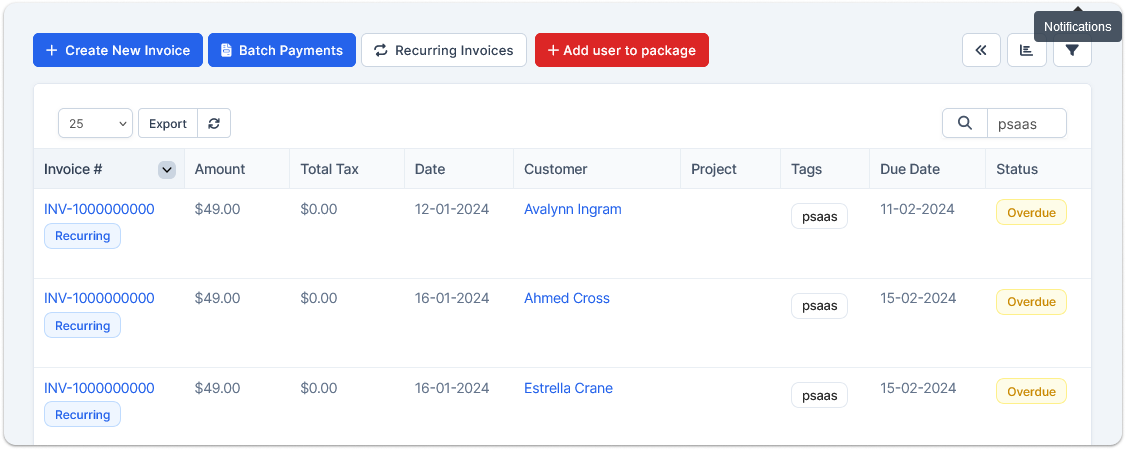Click the magnifying glass search icon

pyautogui.click(x=965, y=123)
